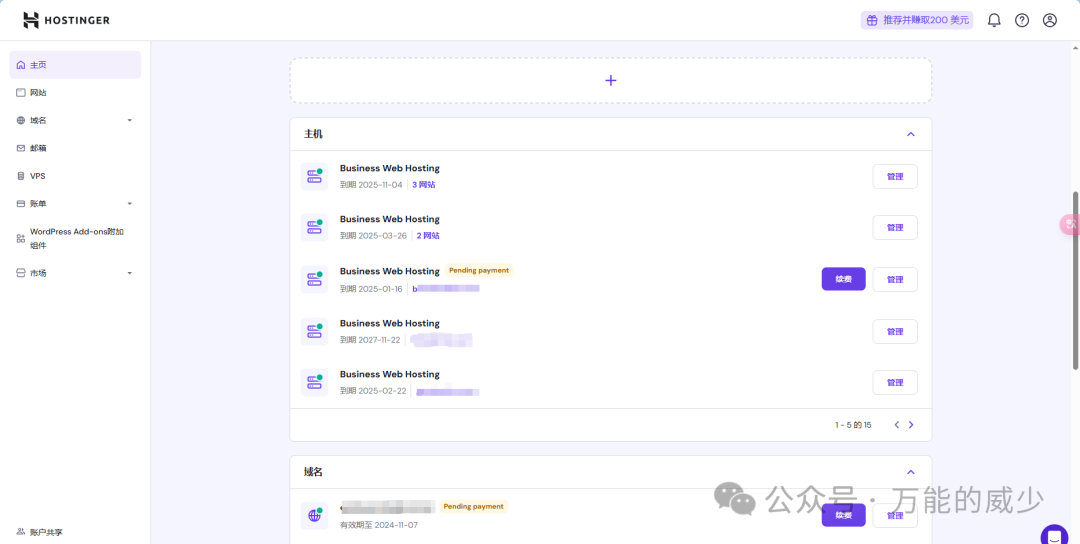Open the chat support bubble
Screen dimensions: 1080x544
tap(1054, 537)
